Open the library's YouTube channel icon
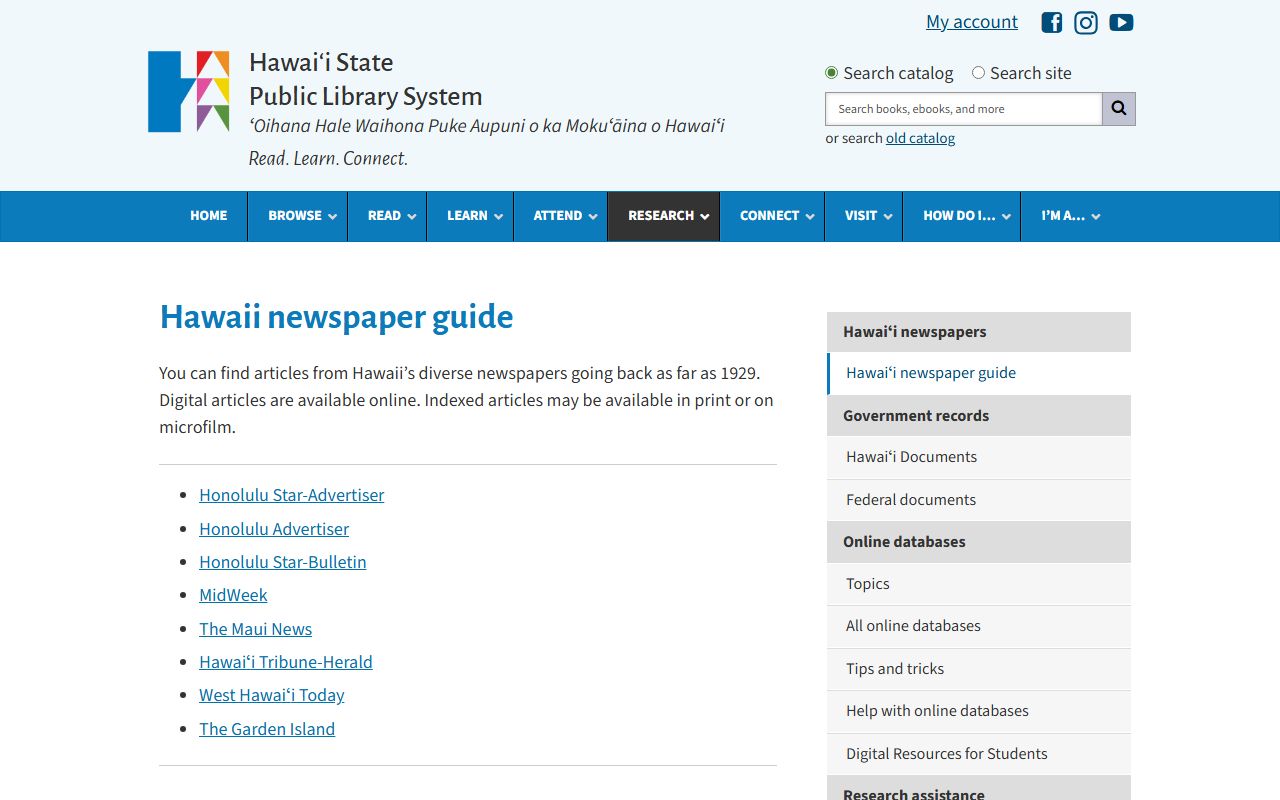The width and height of the screenshot is (1280, 800). tap(1121, 22)
